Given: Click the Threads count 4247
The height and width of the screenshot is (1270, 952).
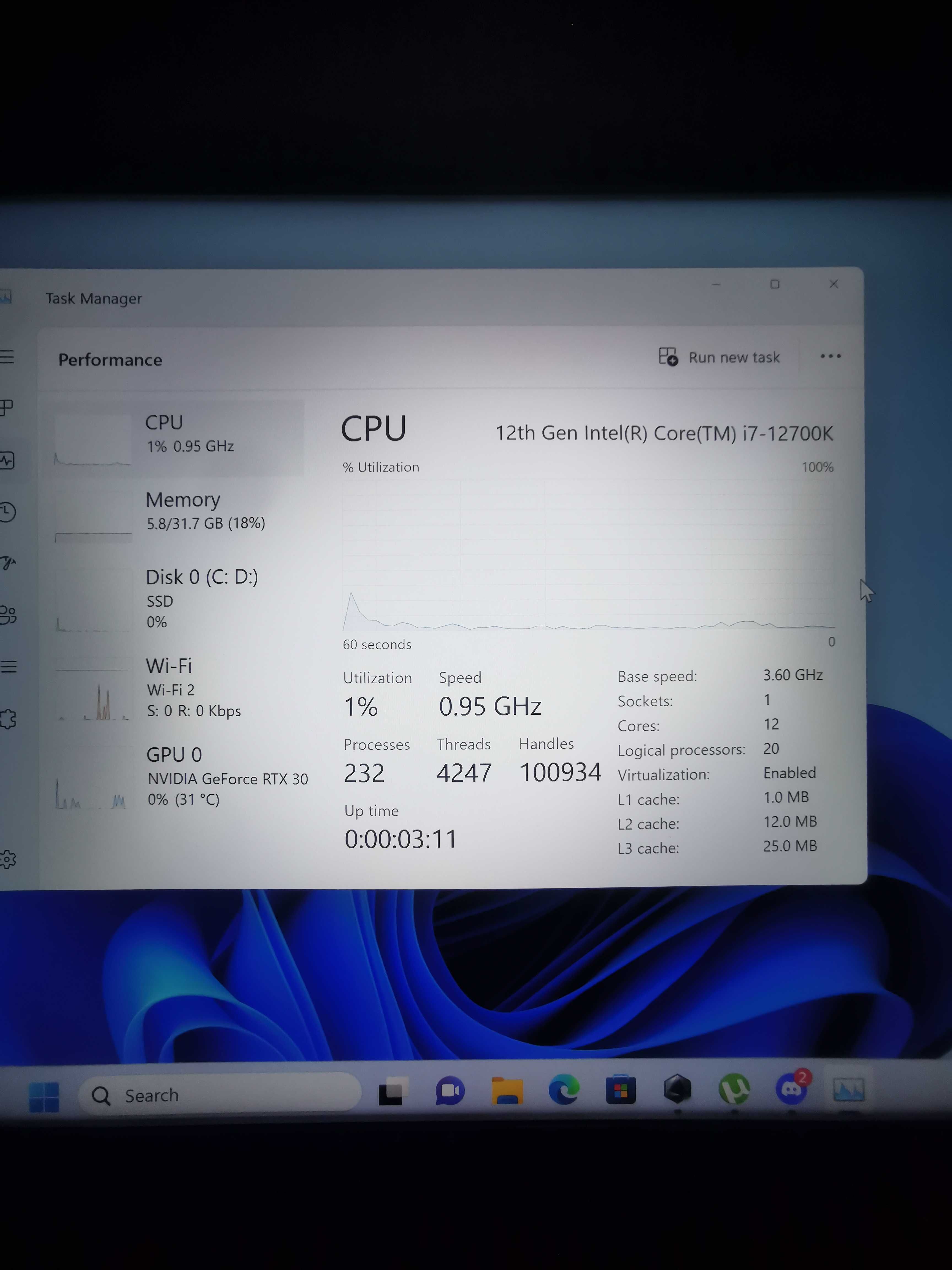Looking at the screenshot, I should 464,773.
